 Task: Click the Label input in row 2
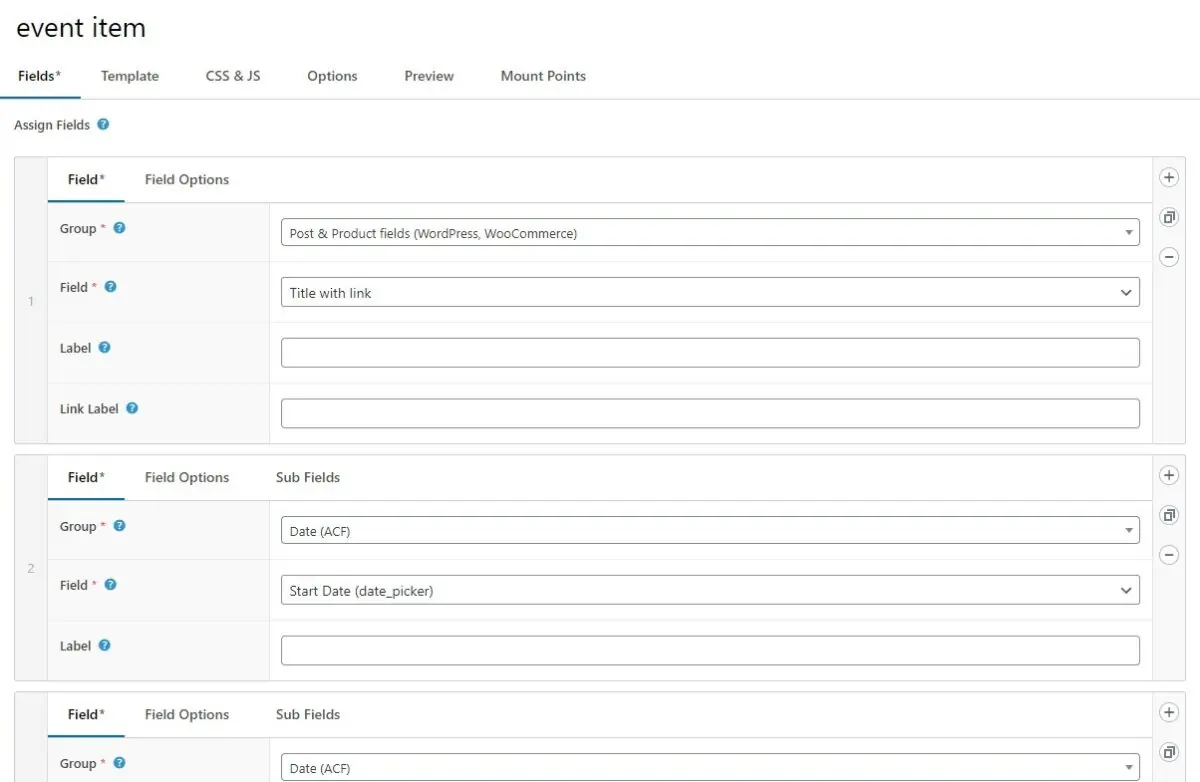point(710,650)
